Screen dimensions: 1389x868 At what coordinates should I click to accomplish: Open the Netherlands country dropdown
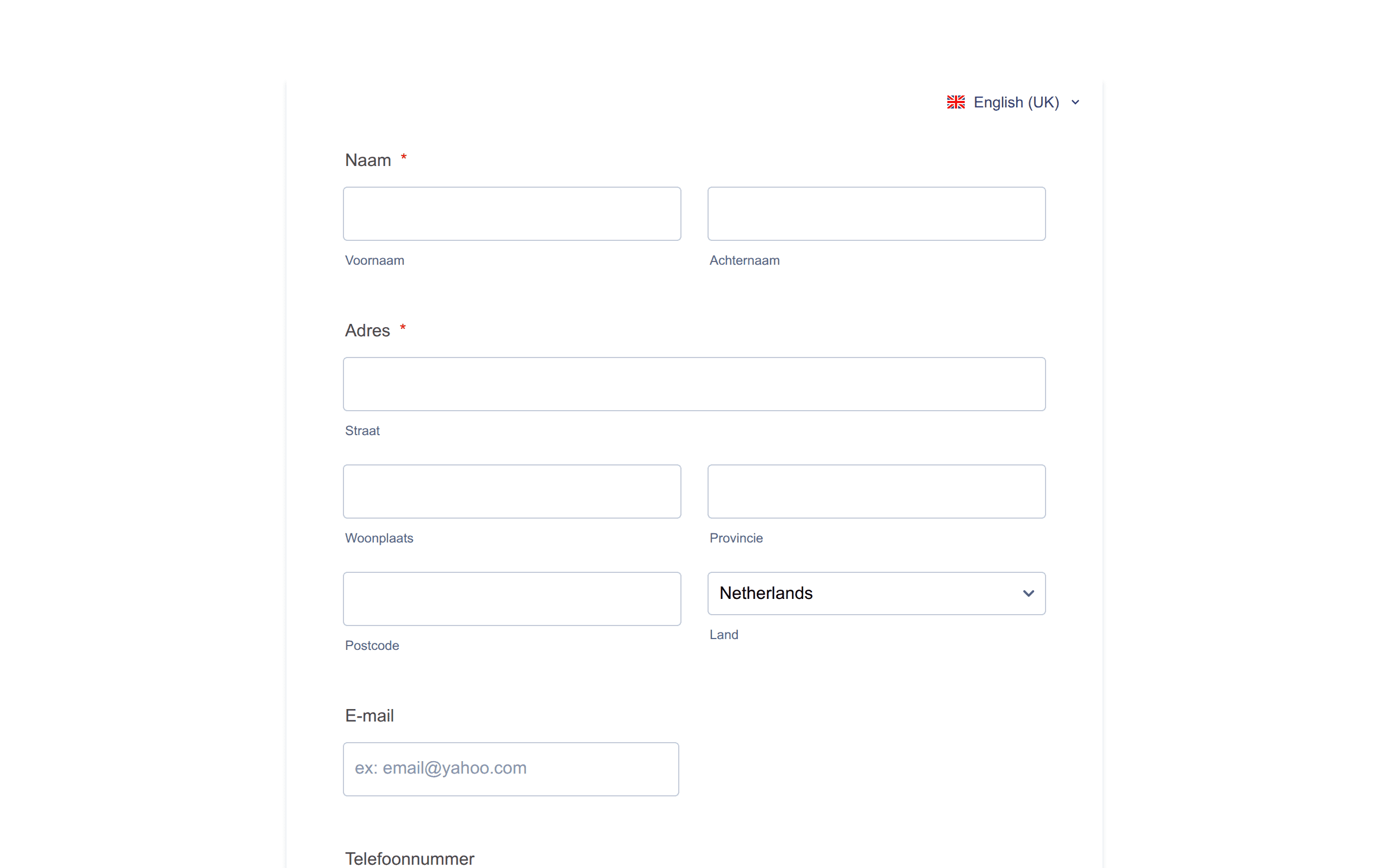tap(876, 593)
